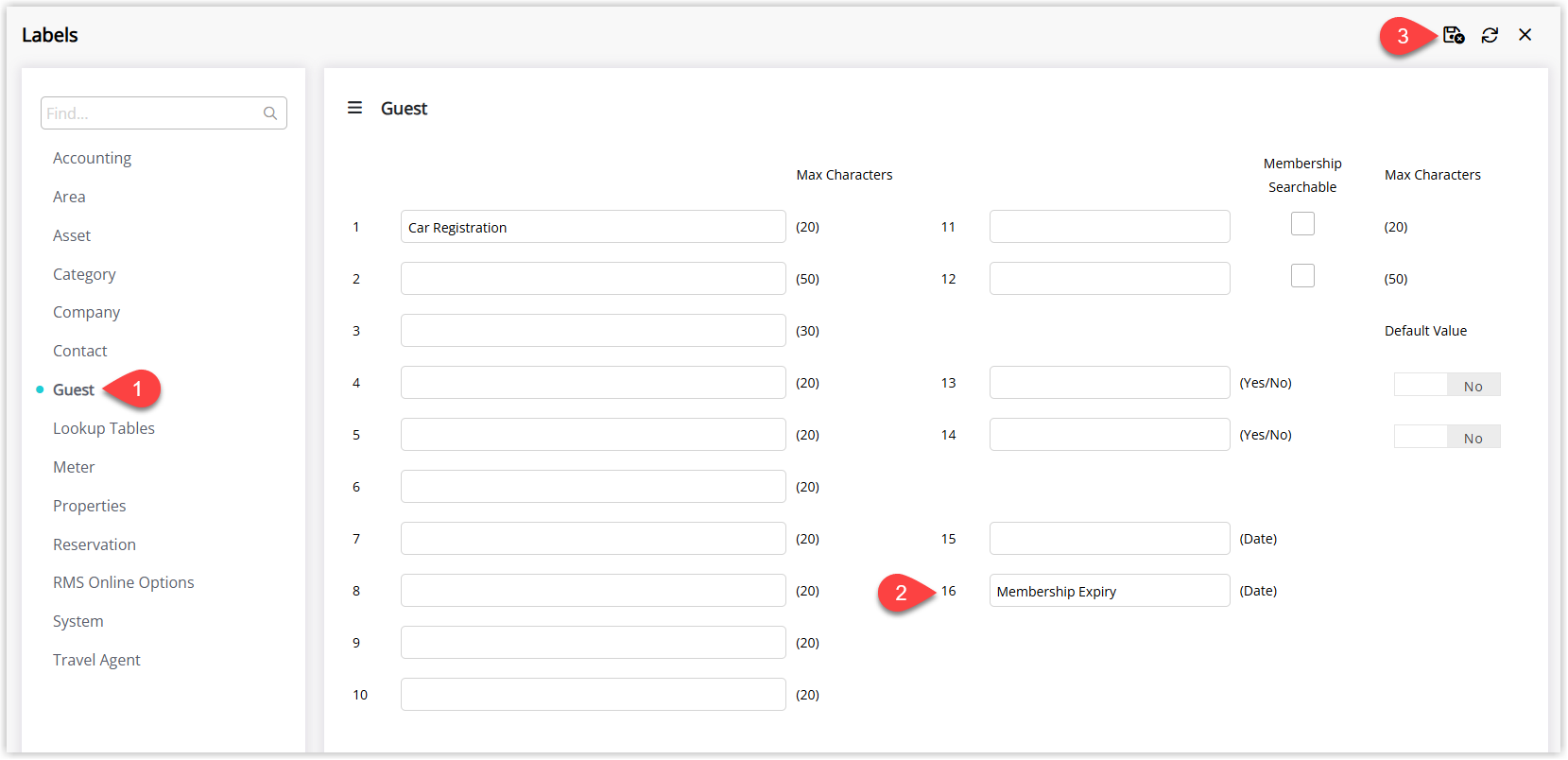1568x760 pixels.
Task: Click guest label field 6
Action: [x=593, y=487]
